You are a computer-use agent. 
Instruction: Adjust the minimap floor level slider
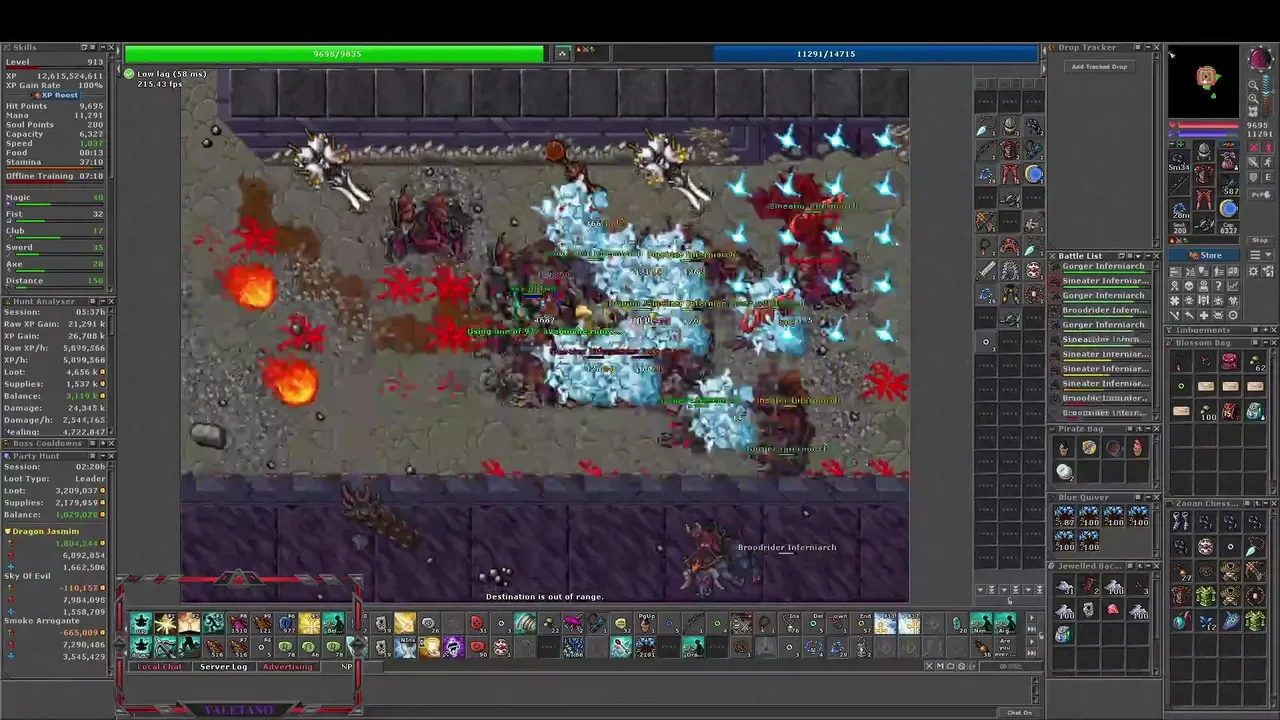click(1267, 96)
